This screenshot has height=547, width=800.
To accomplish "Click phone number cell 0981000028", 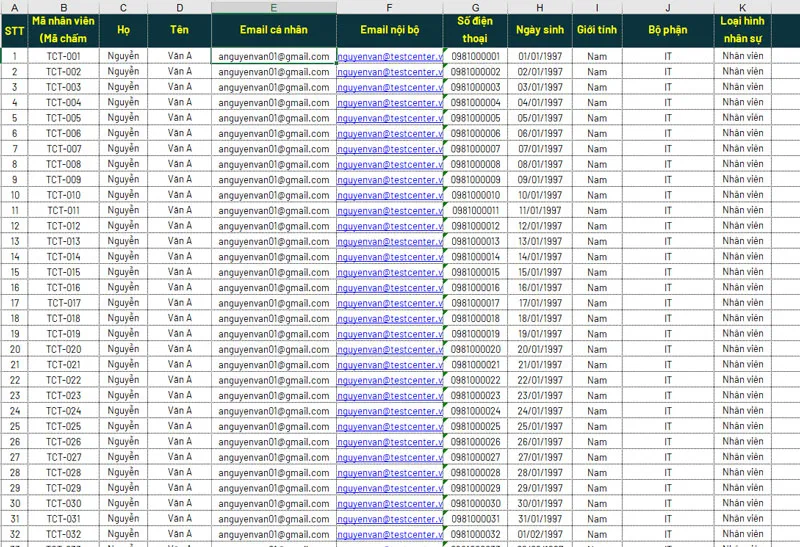I will pyautogui.click(x=475, y=473).
